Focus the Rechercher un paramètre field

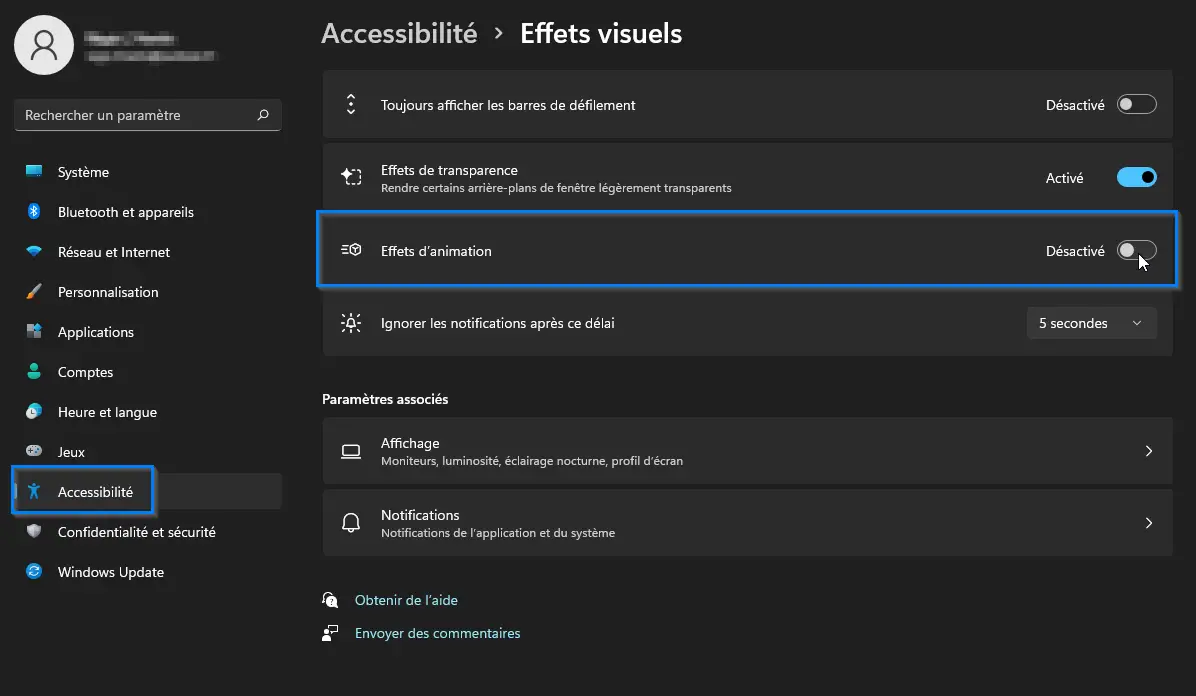(148, 115)
